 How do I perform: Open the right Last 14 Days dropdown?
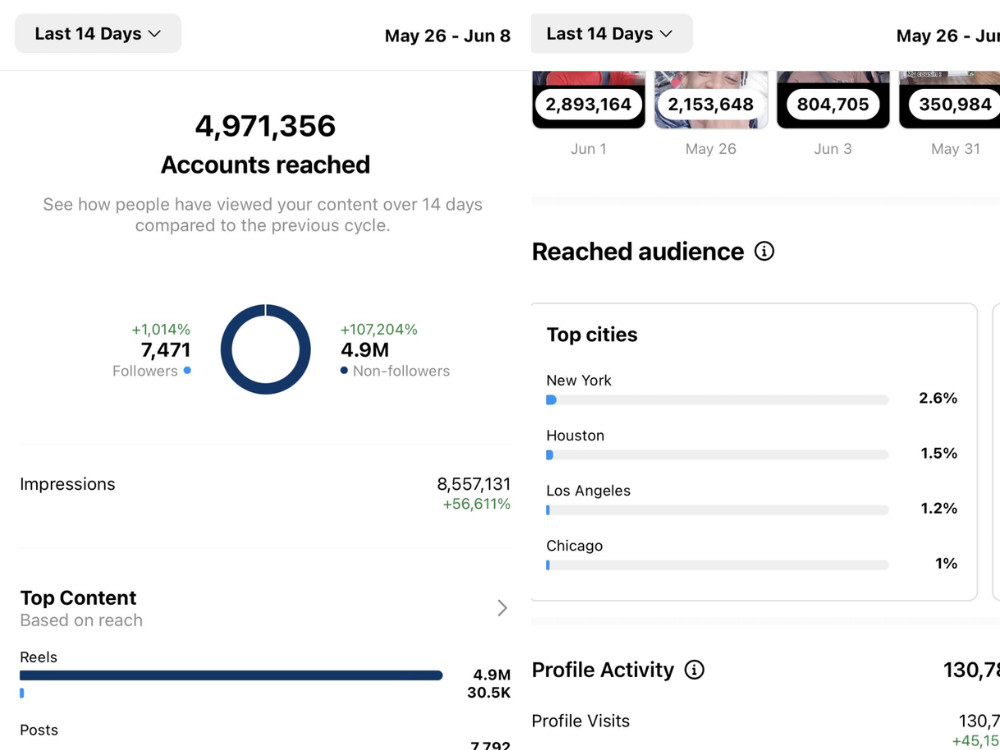(x=611, y=33)
